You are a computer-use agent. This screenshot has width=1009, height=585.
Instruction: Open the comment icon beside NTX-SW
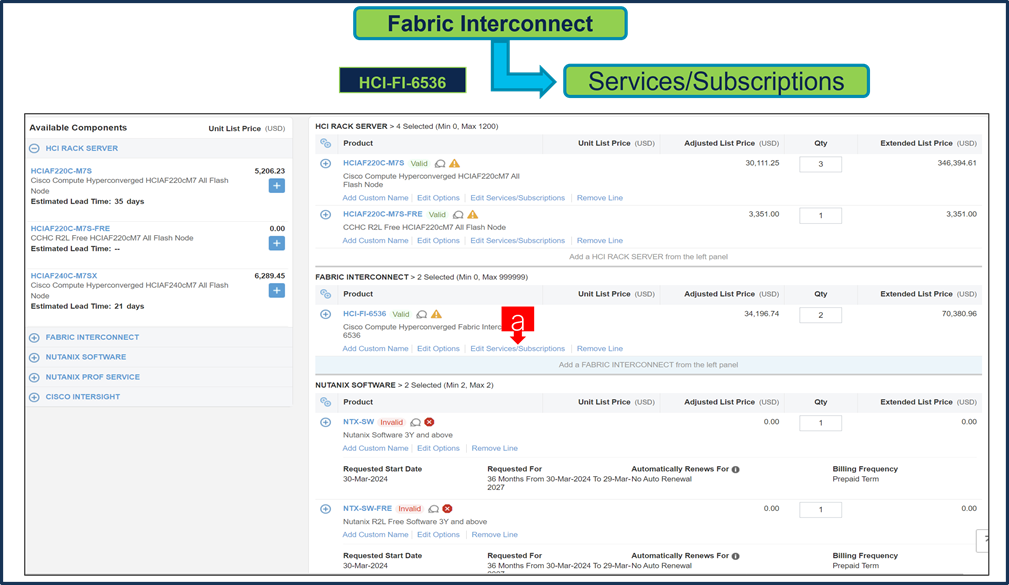click(x=416, y=422)
